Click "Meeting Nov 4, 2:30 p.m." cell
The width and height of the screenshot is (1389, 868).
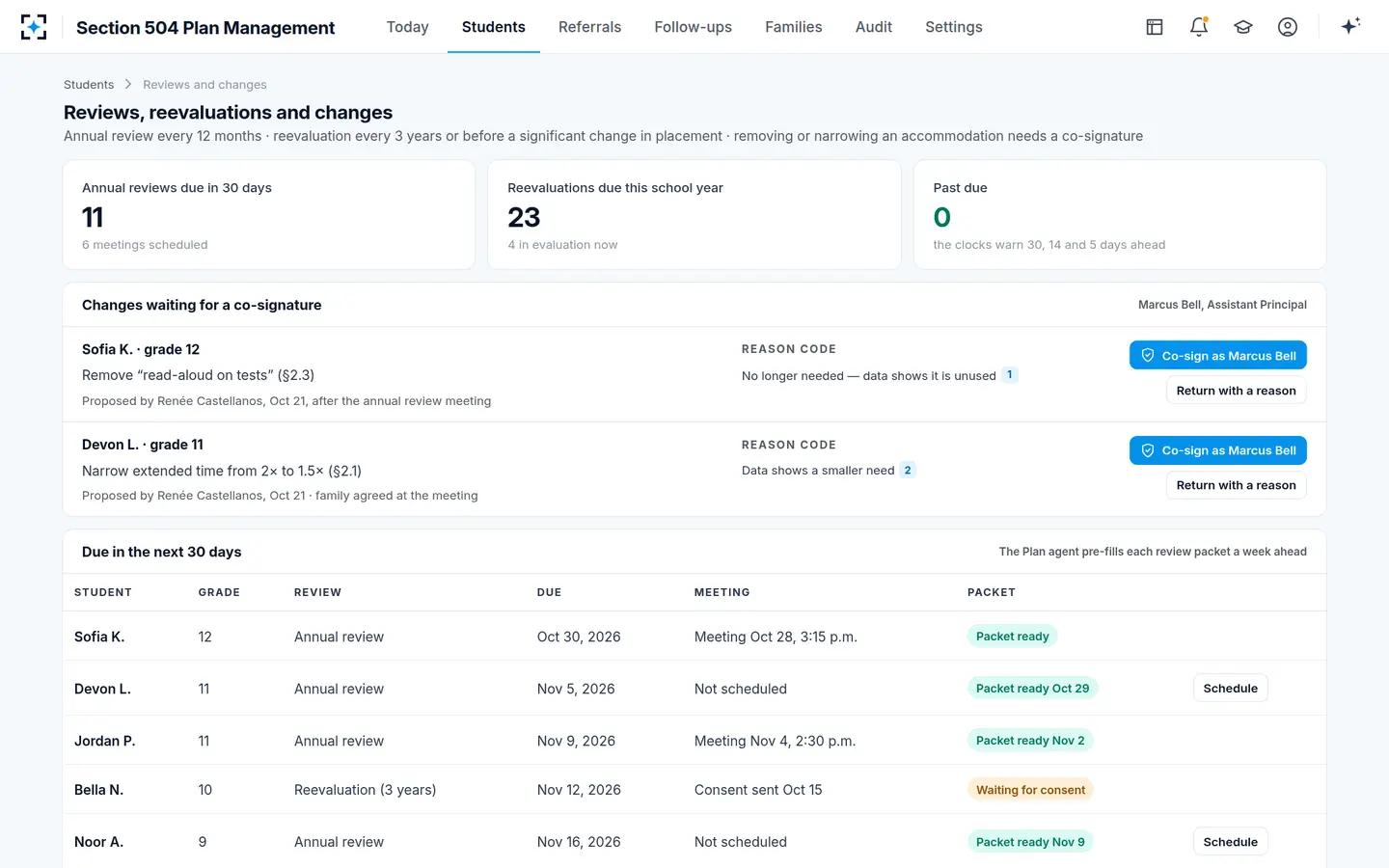(x=775, y=741)
